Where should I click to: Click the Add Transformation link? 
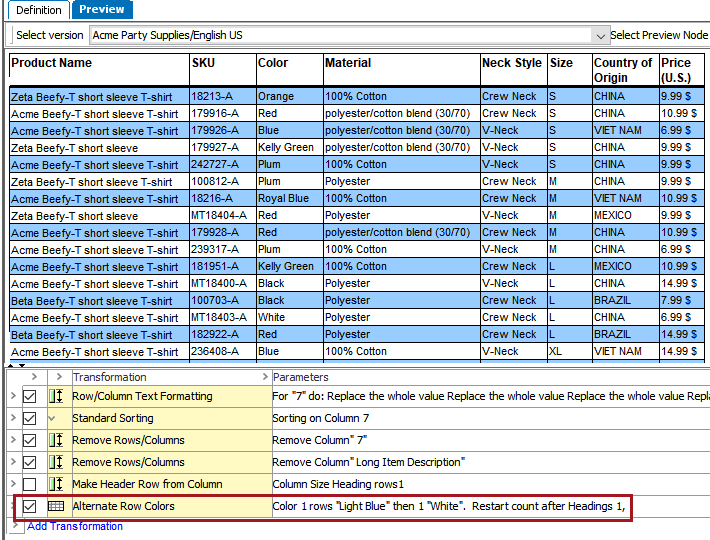pos(75,526)
